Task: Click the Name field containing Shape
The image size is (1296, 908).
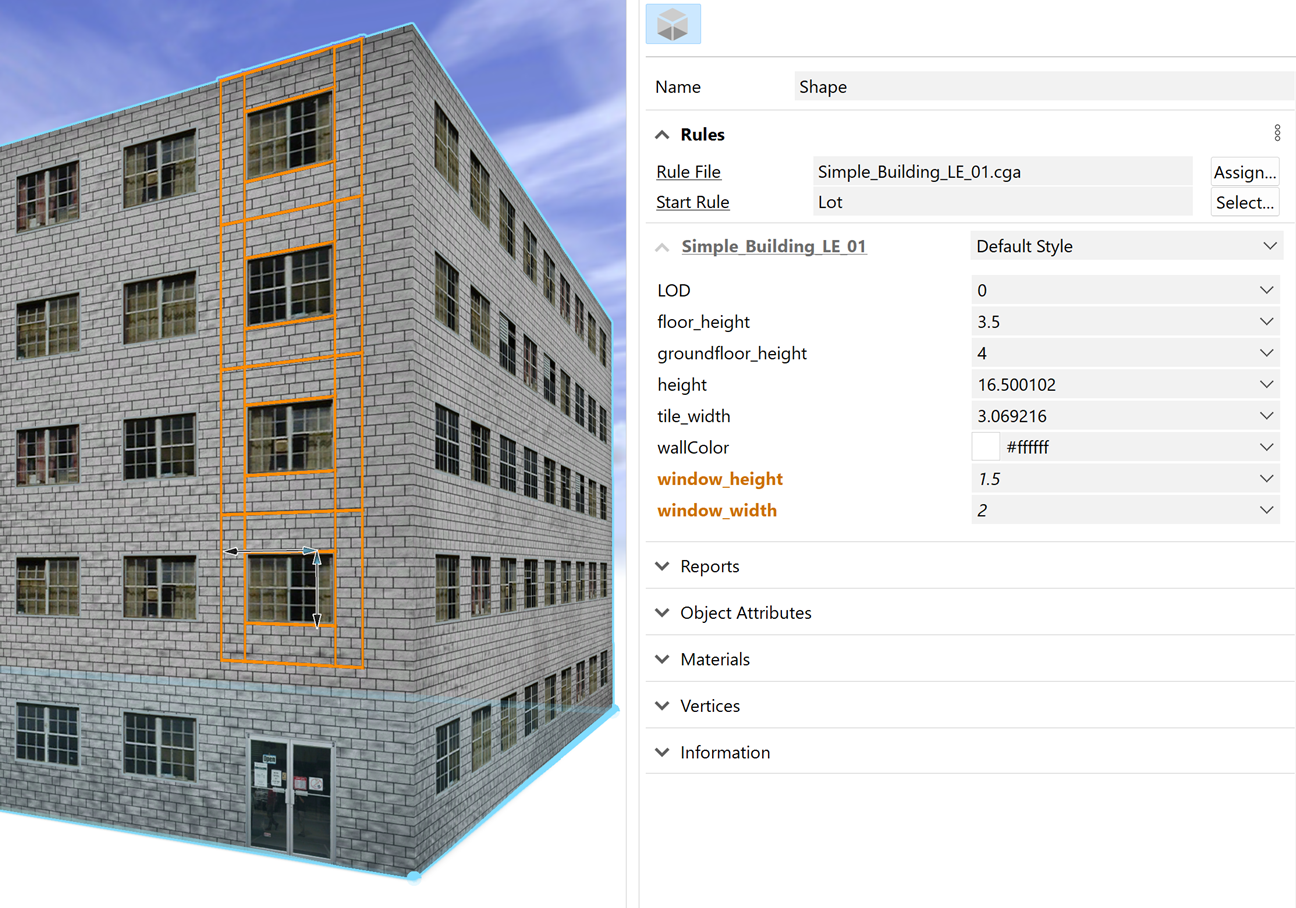Action: click(1043, 87)
